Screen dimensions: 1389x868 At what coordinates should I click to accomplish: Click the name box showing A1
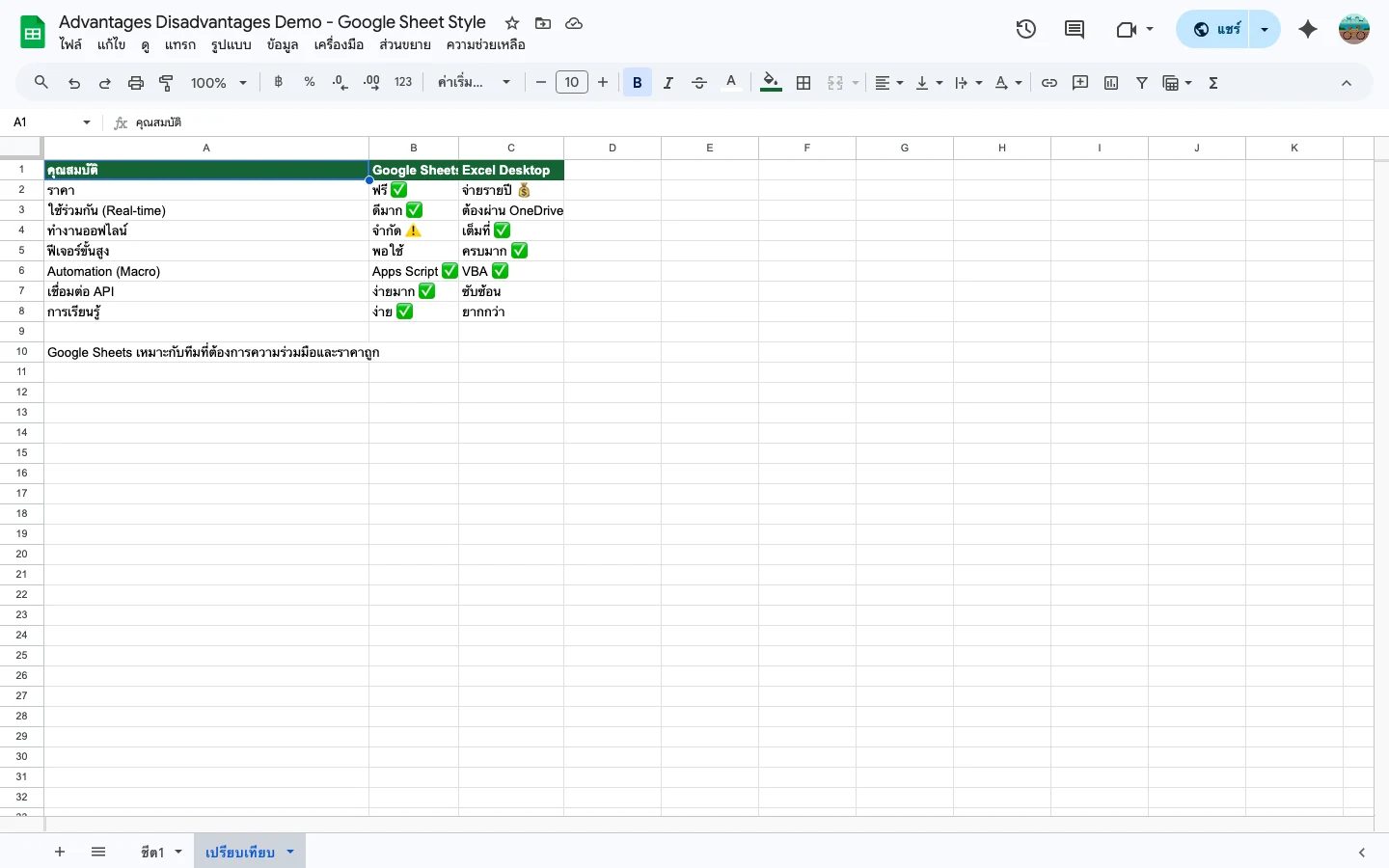click(x=43, y=122)
